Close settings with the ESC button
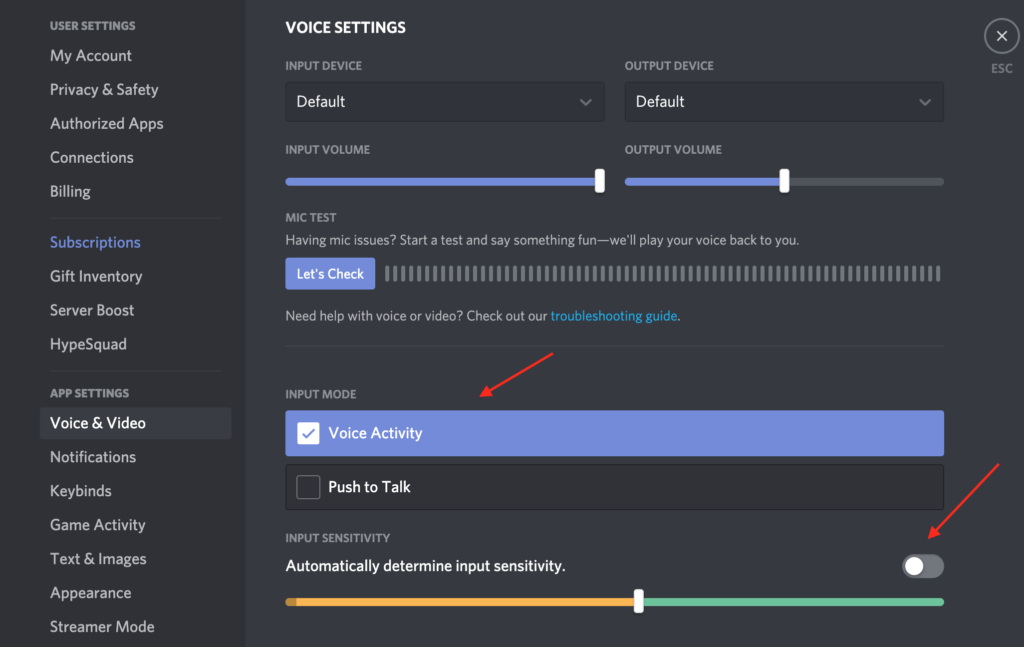The image size is (1024, 647). pyautogui.click(x=1001, y=36)
